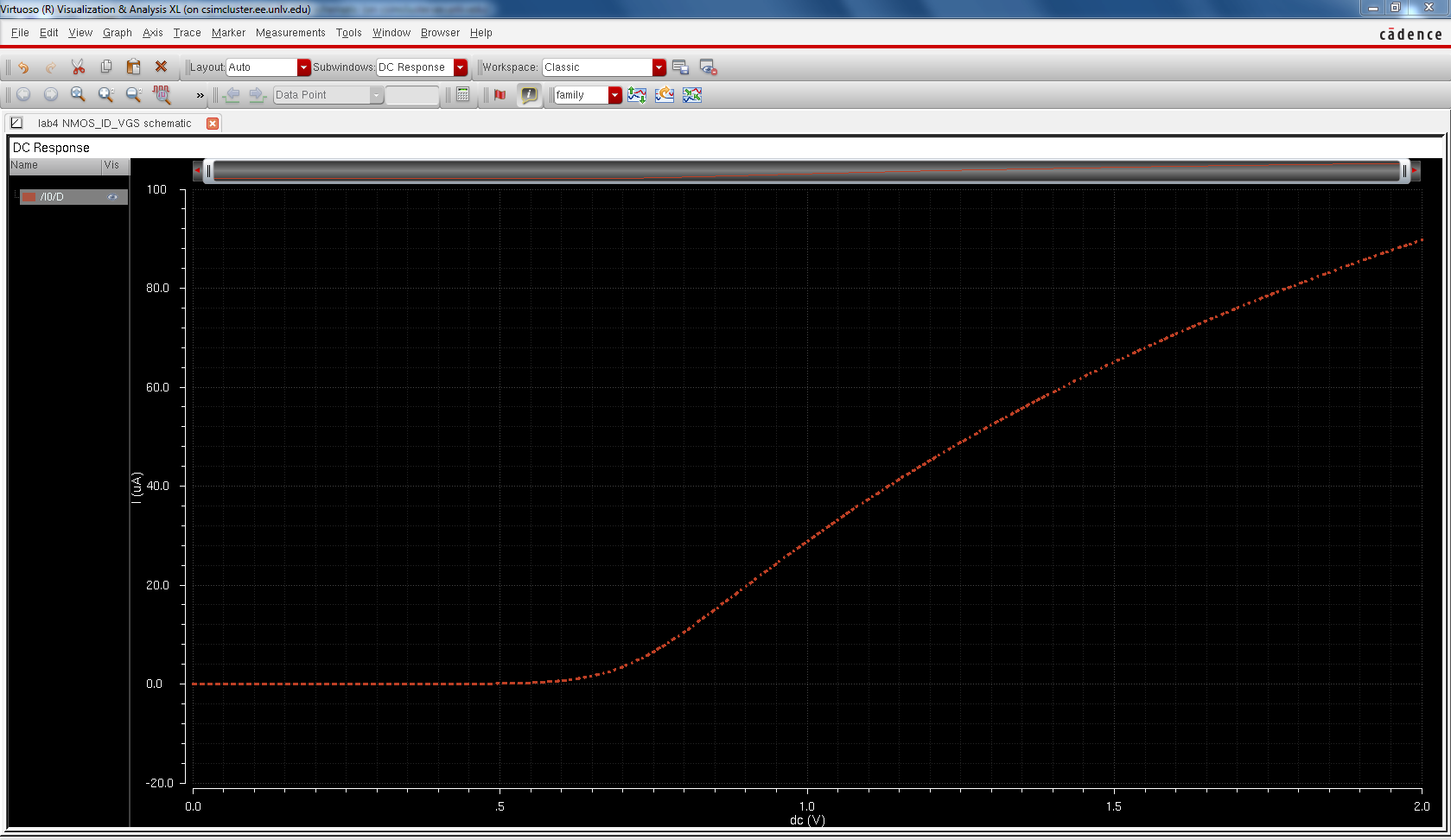Open the family dropdown arrow

614,95
